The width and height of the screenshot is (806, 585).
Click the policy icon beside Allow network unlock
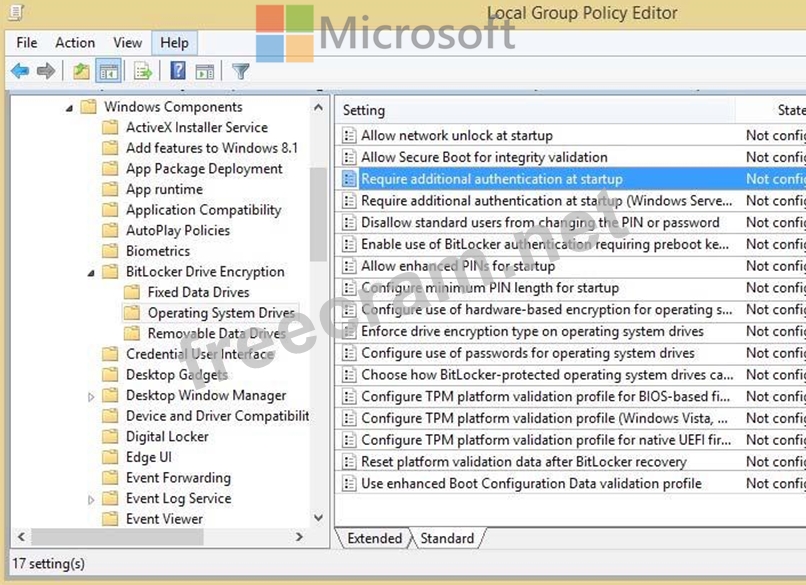(349, 136)
